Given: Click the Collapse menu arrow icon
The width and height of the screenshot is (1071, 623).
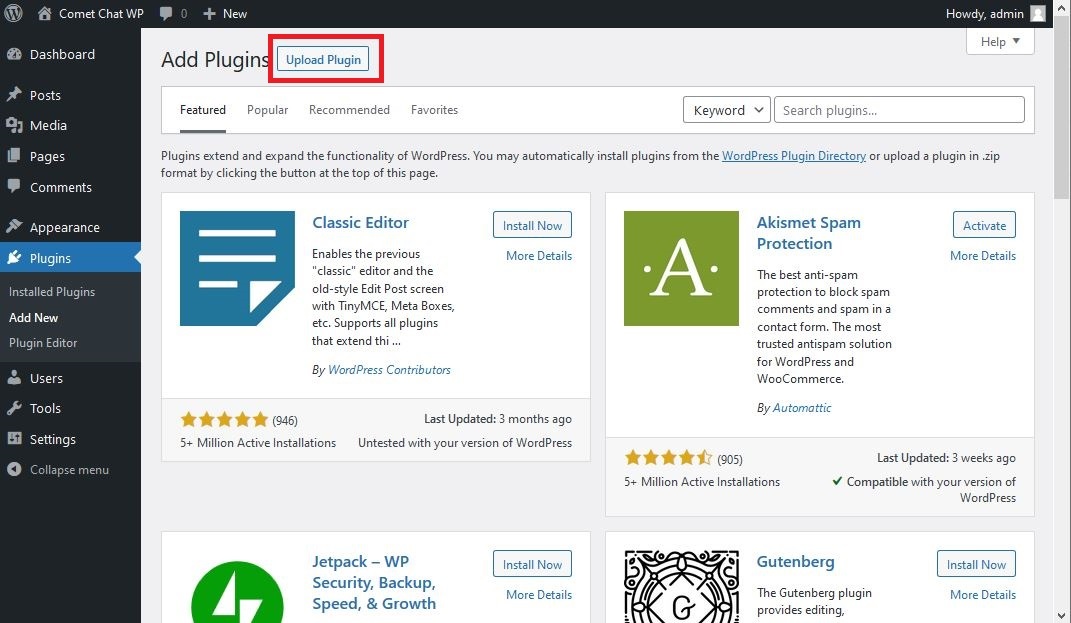Looking at the screenshot, I should (14, 469).
